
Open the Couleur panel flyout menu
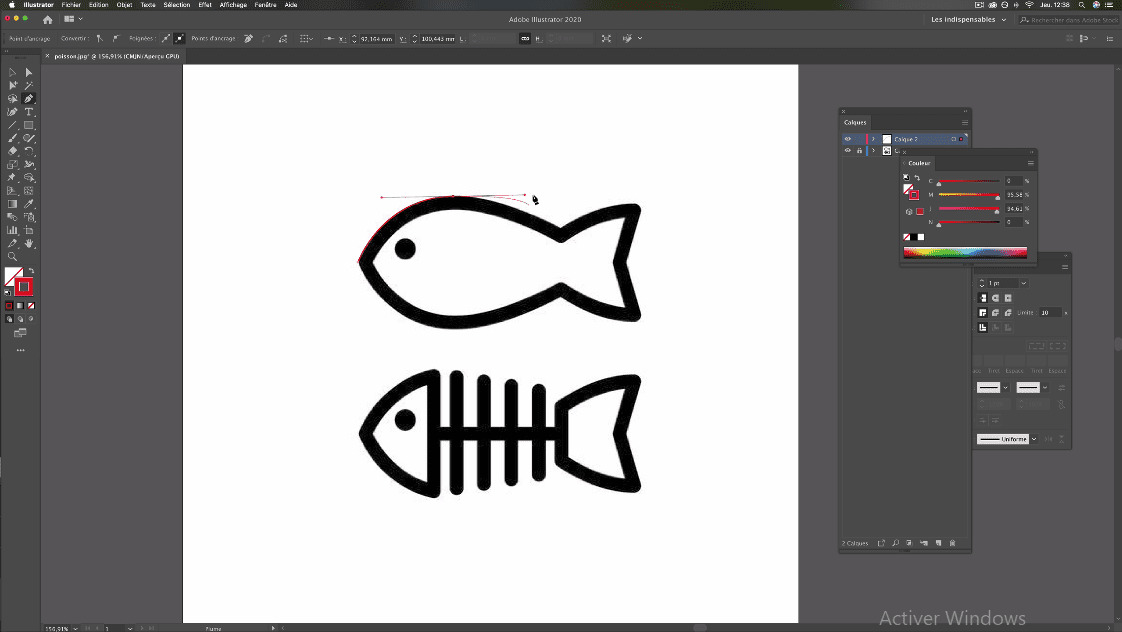(1032, 163)
